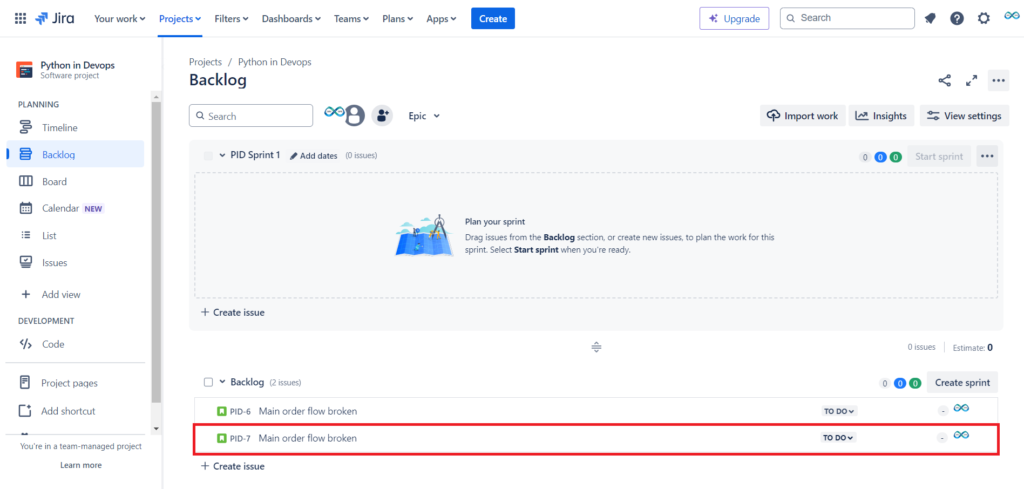Open View settings
This screenshot has width=1024, height=489.
[964, 116]
